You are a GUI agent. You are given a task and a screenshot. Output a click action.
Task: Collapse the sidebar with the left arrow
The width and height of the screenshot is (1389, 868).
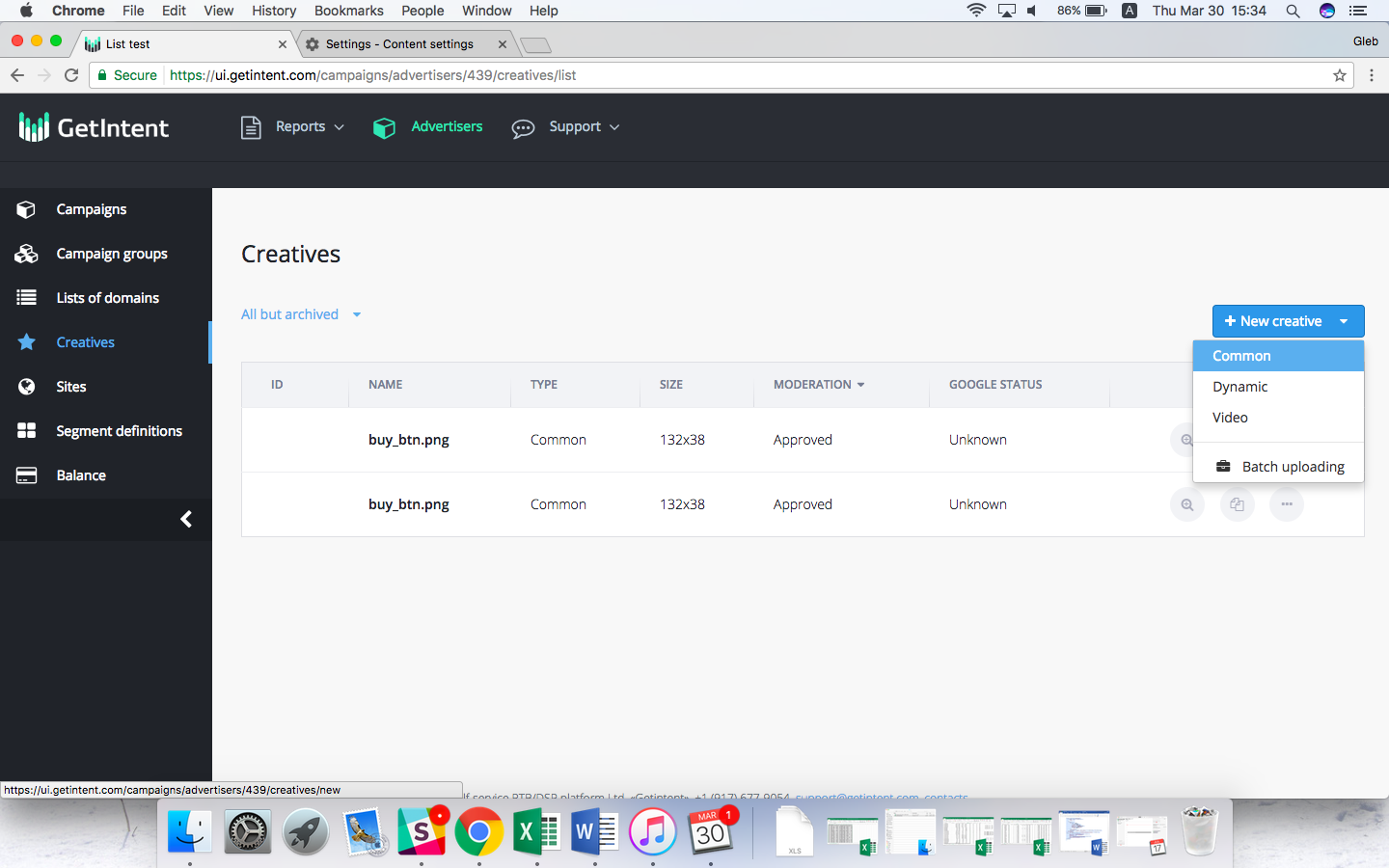(x=186, y=519)
